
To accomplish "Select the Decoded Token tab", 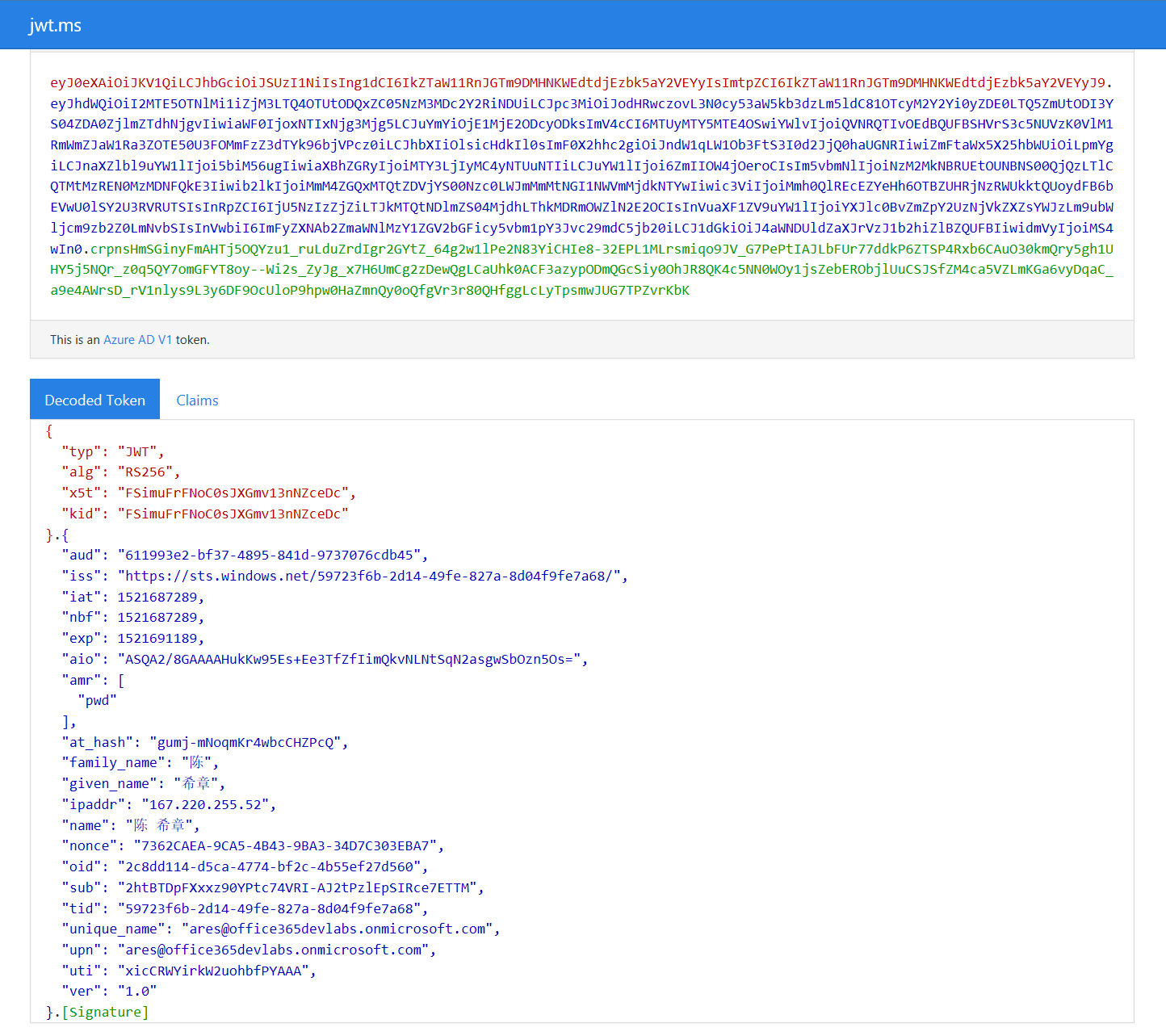I will pos(95,401).
